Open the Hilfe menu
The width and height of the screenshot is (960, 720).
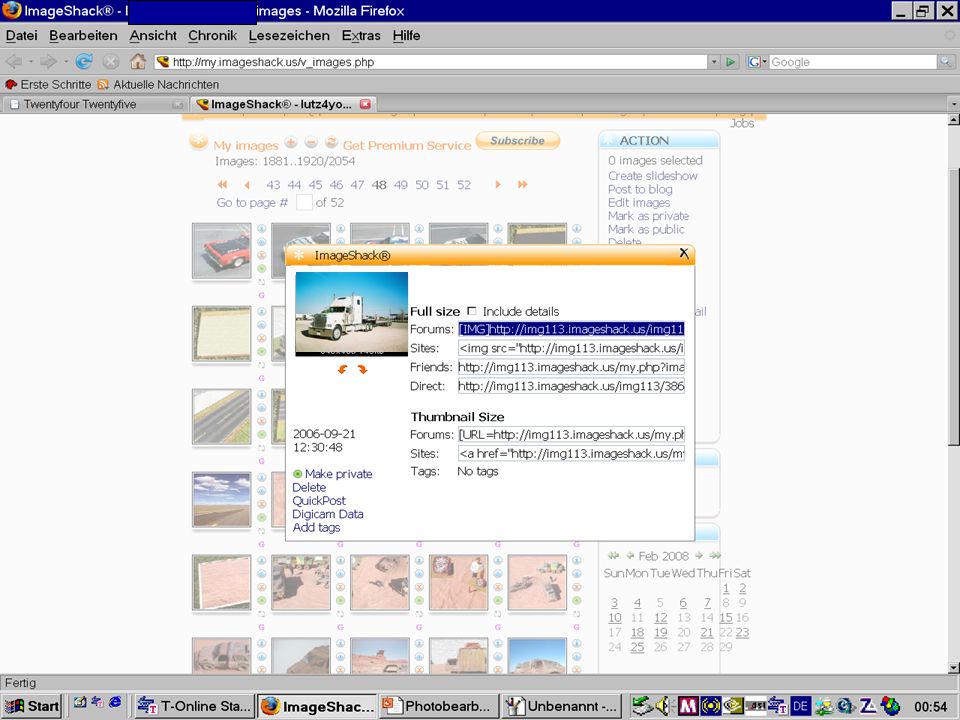[x=407, y=36]
